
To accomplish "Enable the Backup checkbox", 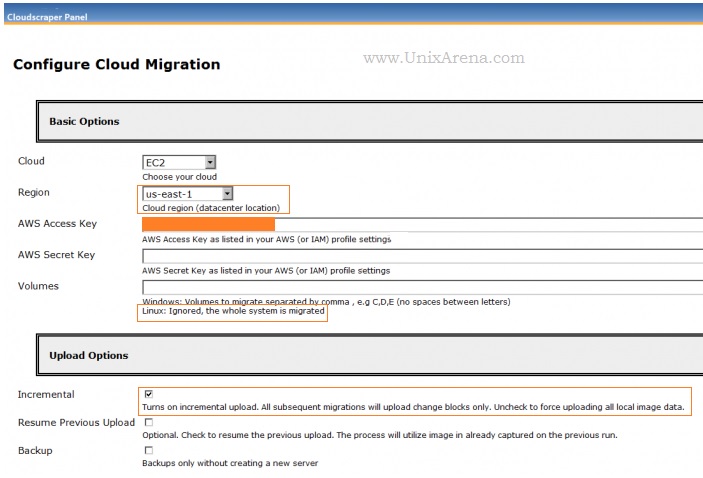I will (149, 450).
